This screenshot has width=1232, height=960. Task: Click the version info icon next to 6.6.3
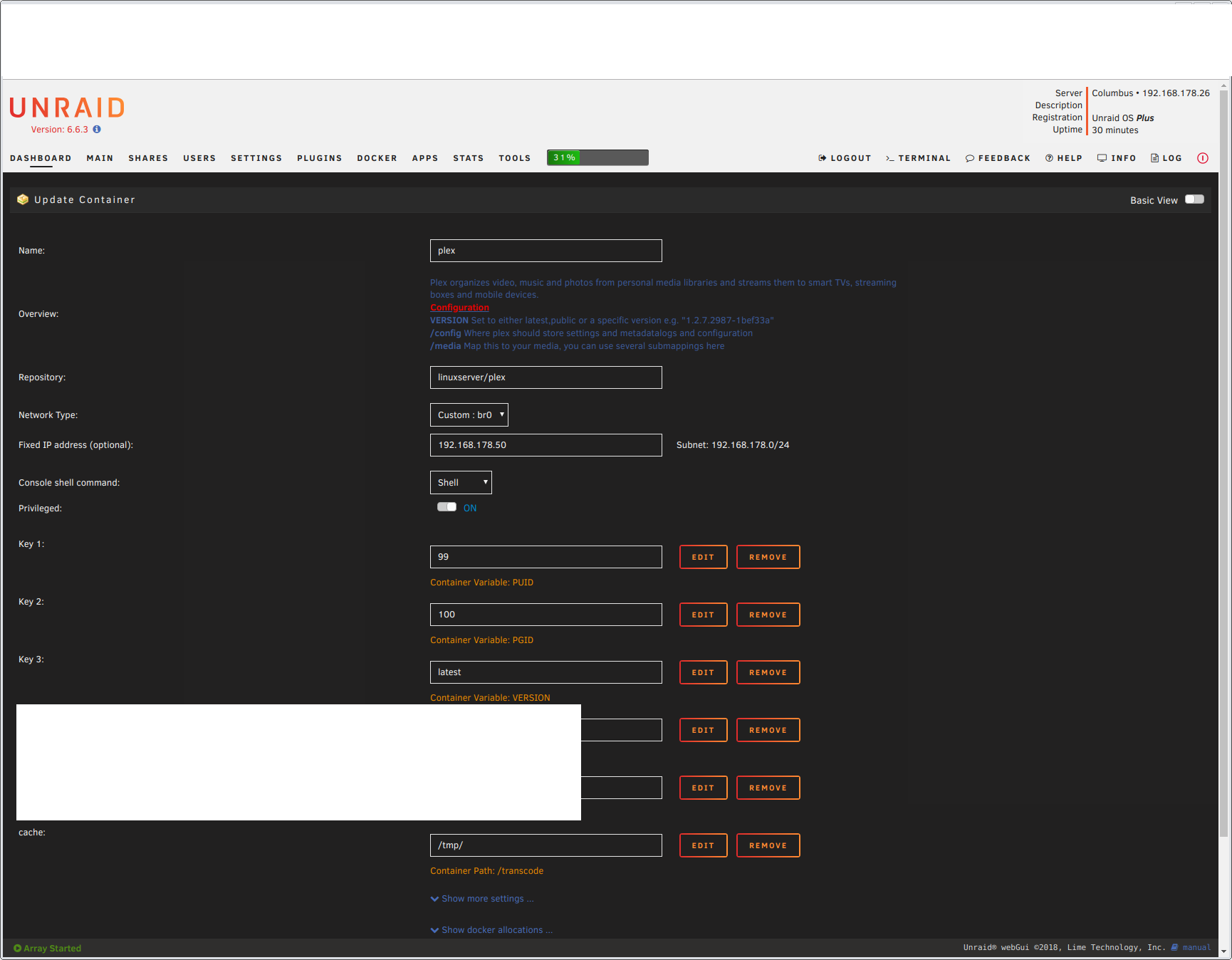(x=97, y=130)
